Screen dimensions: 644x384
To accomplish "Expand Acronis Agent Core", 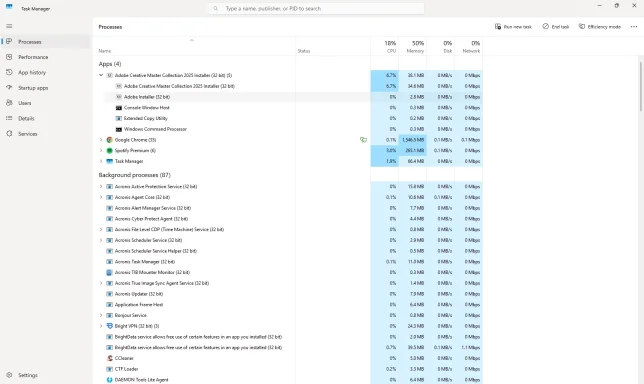I will coord(101,197).
